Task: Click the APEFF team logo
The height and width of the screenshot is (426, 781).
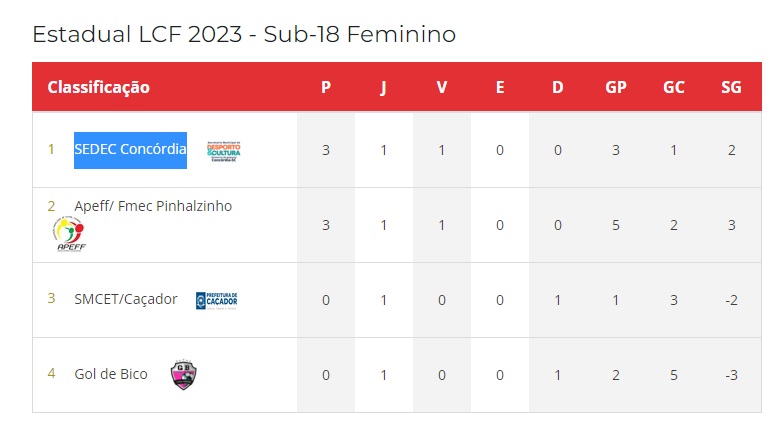Action: coord(69,234)
